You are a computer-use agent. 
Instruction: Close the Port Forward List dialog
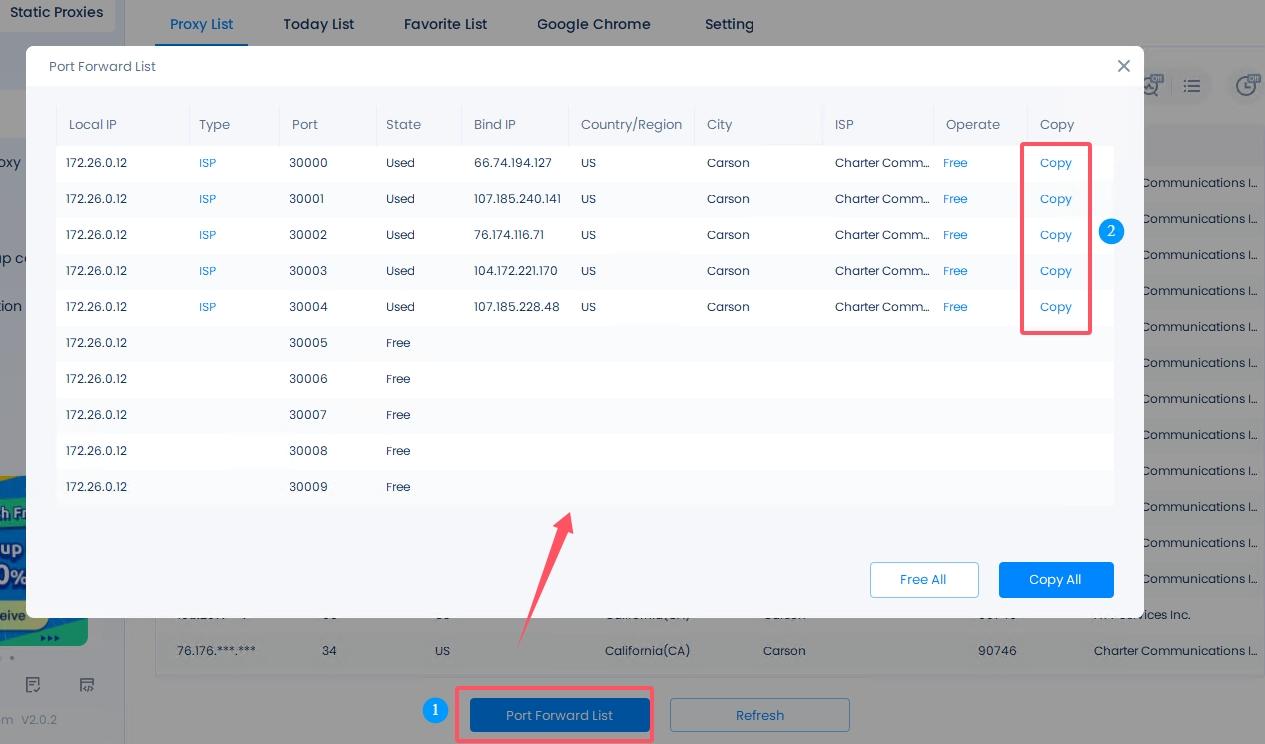[x=1123, y=66]
